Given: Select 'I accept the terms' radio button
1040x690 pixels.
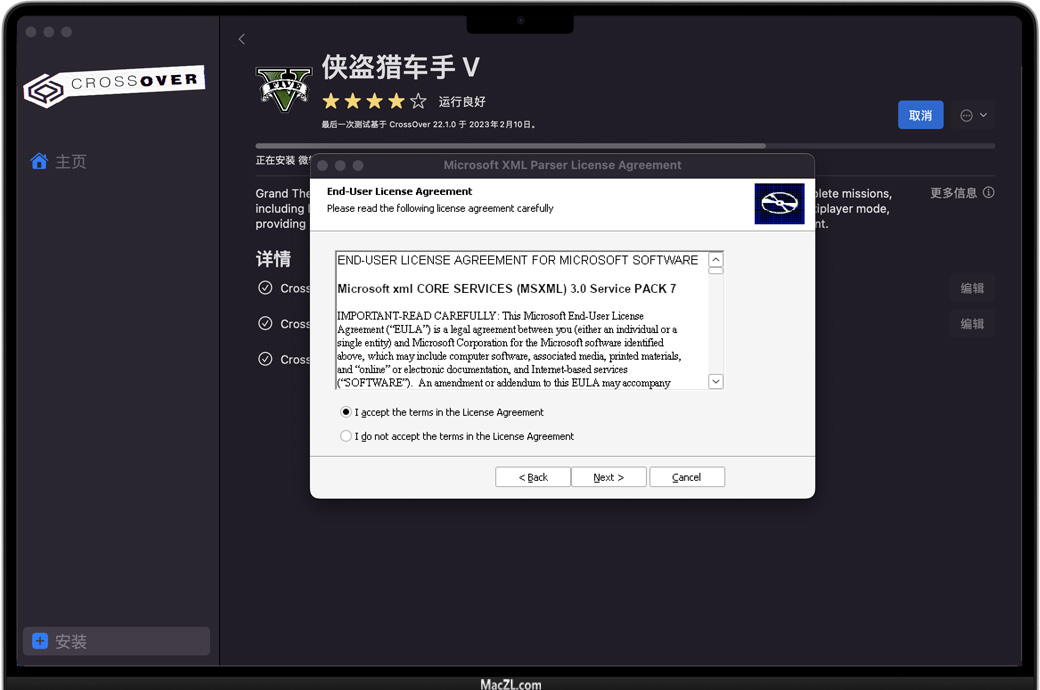Looking at the screenshot, I should [x=346, y=412].
